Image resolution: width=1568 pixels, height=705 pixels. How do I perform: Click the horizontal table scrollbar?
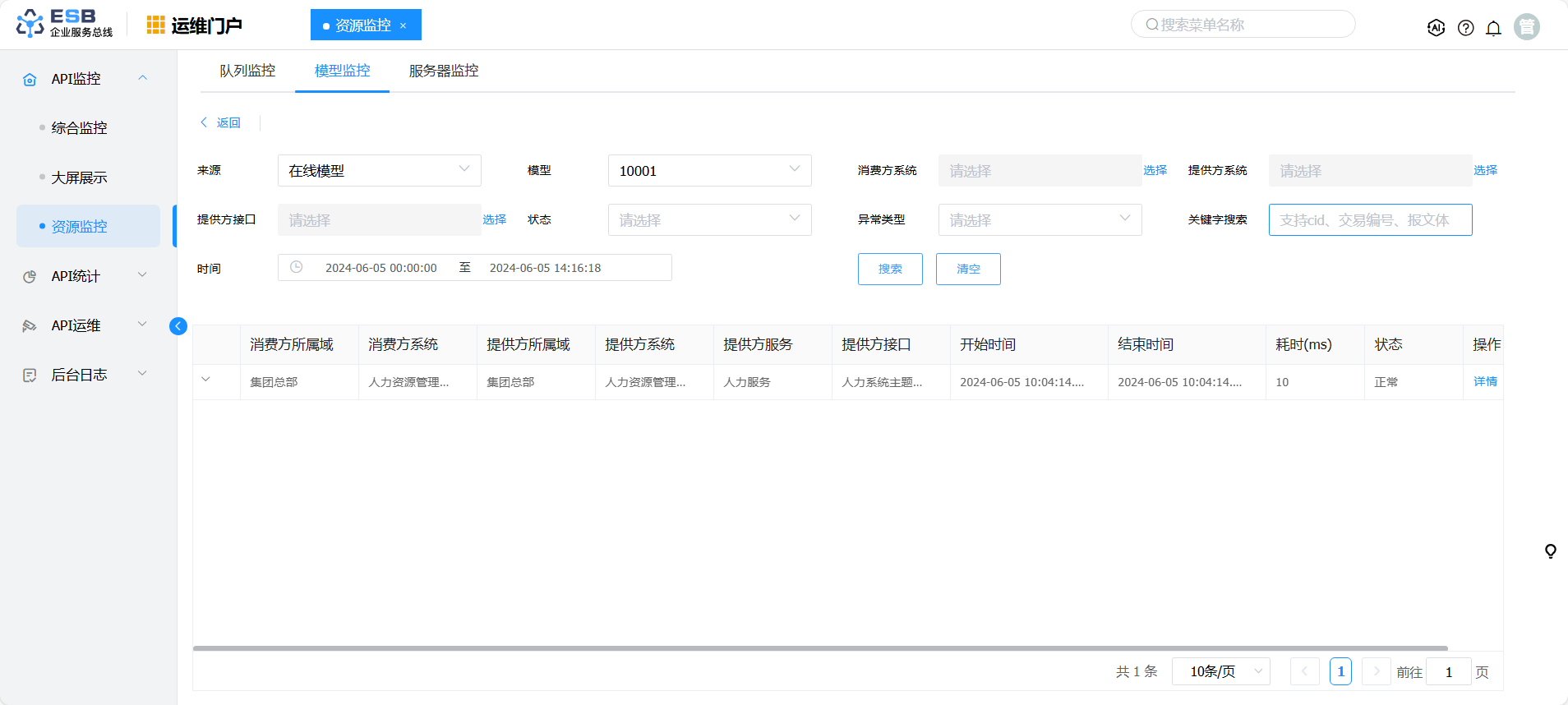(x=819, y=648)
